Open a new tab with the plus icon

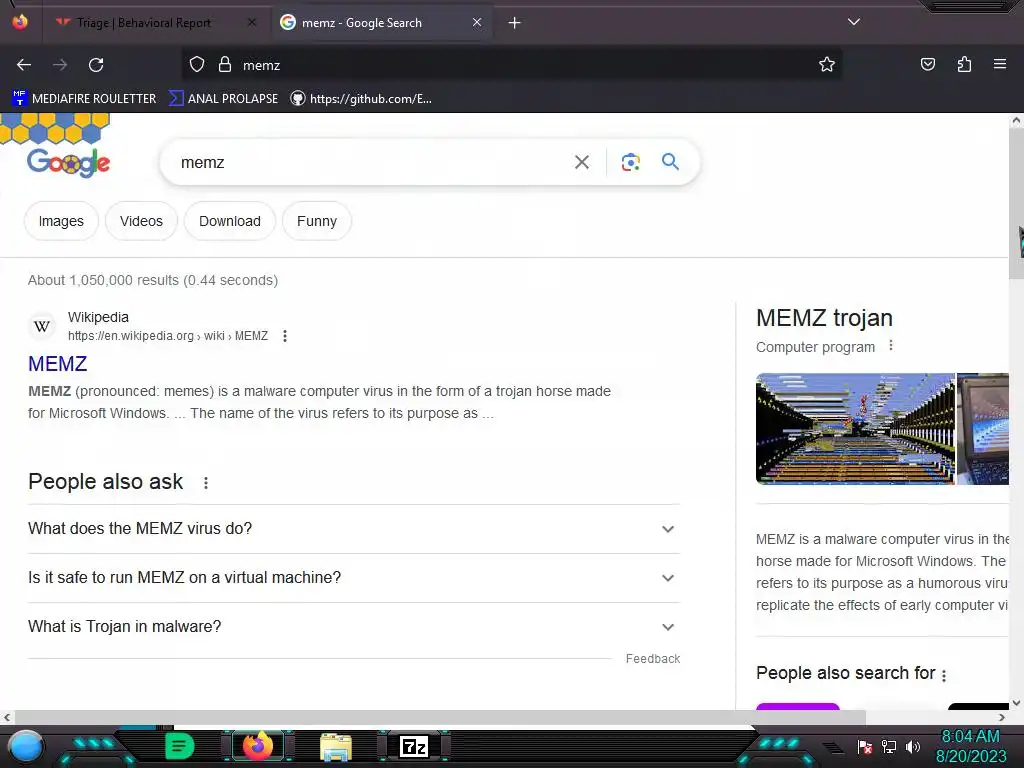pos(515,23)
